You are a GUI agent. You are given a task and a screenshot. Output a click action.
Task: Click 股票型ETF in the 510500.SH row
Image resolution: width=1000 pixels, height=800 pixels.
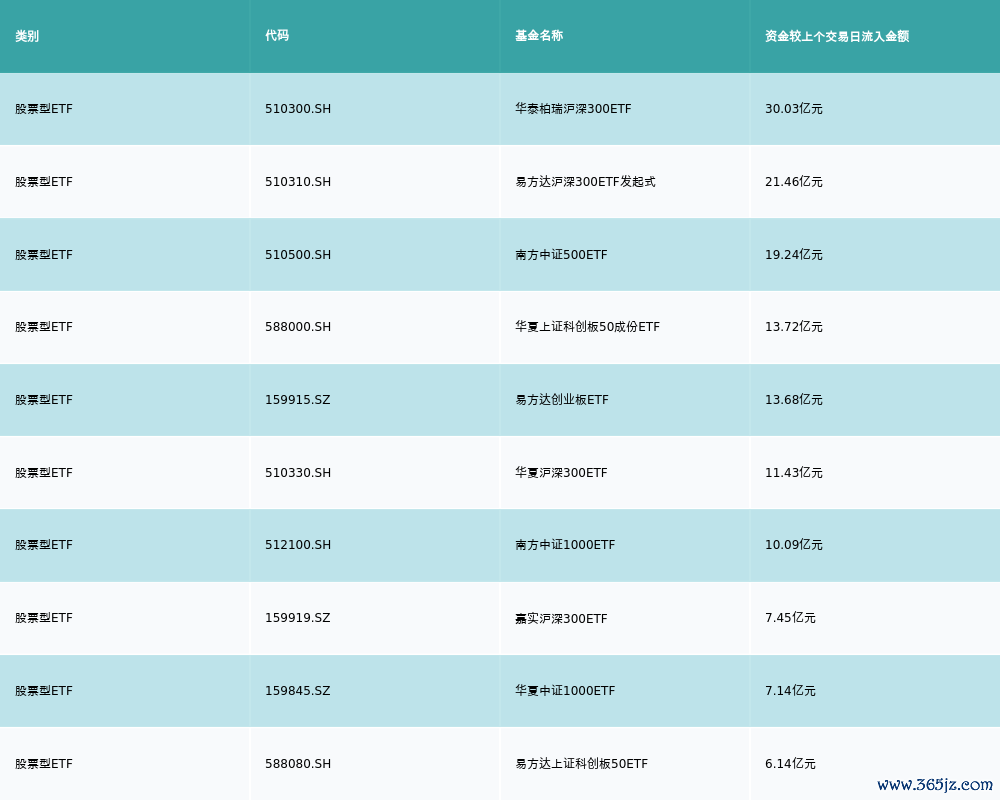44,255
